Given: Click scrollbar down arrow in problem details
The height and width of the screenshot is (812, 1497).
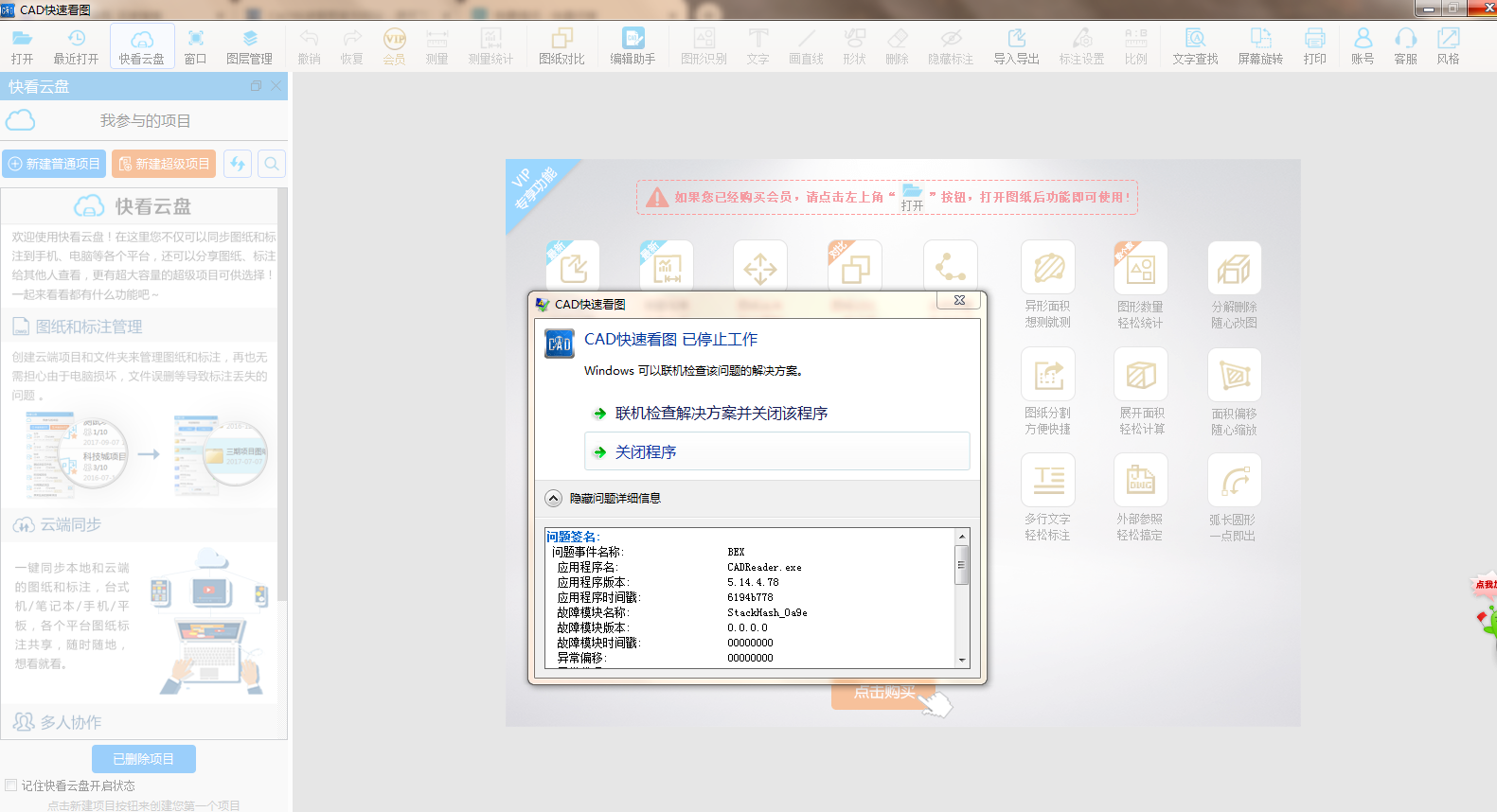Looking at the screenshot, I should tap(962, 661).
